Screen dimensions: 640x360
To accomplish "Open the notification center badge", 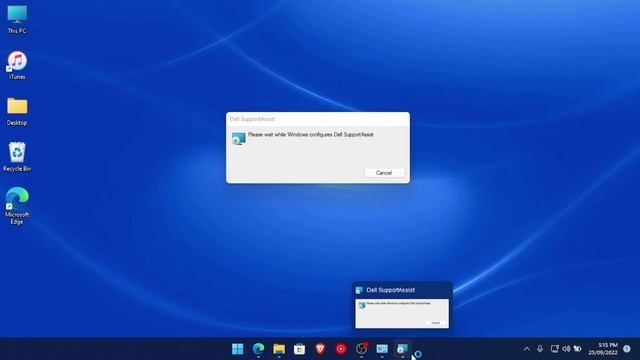I will 627,349.
